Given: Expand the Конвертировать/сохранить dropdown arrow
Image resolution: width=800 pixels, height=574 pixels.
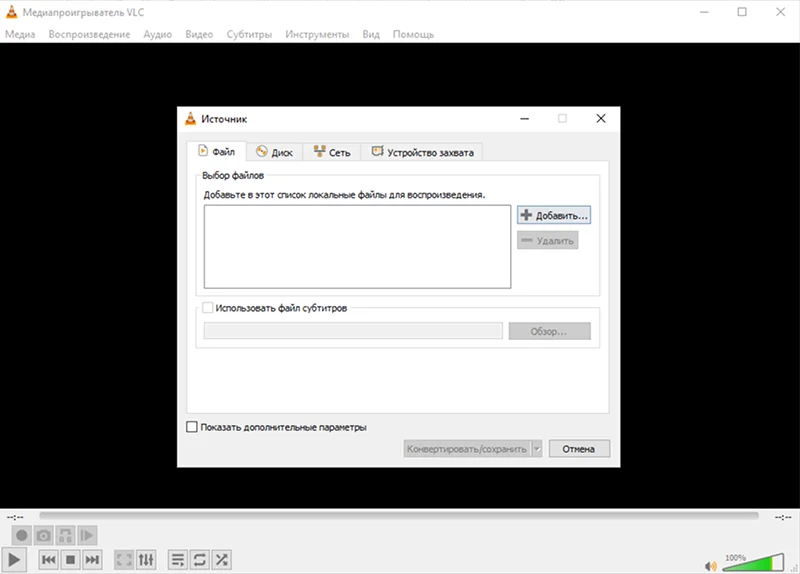Looking at the screenshot, I should (x=537, y=449).
